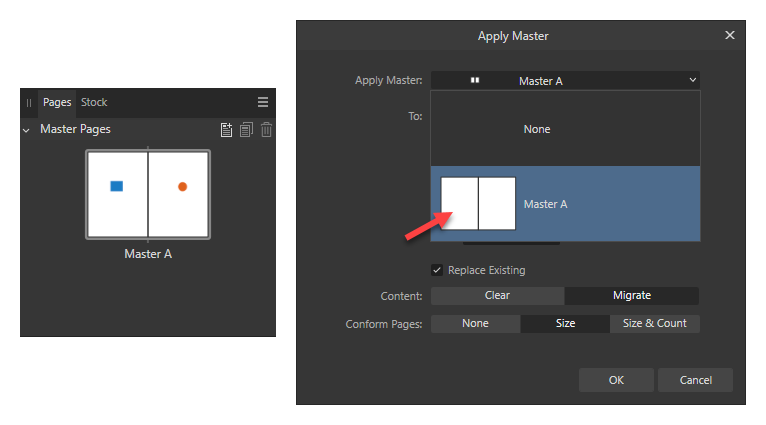
Task: Click the Cancel button
Action: tap(696, 380)
